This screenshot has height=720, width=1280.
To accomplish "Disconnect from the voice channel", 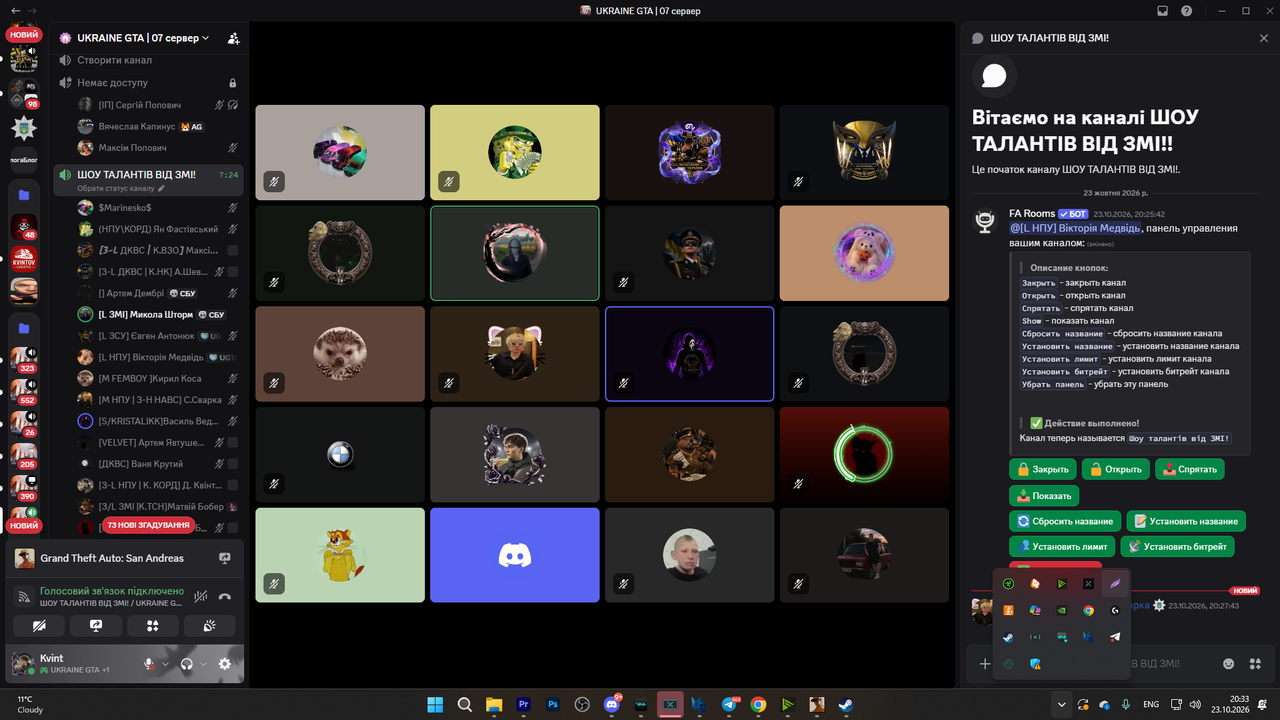I will [225, 596].
